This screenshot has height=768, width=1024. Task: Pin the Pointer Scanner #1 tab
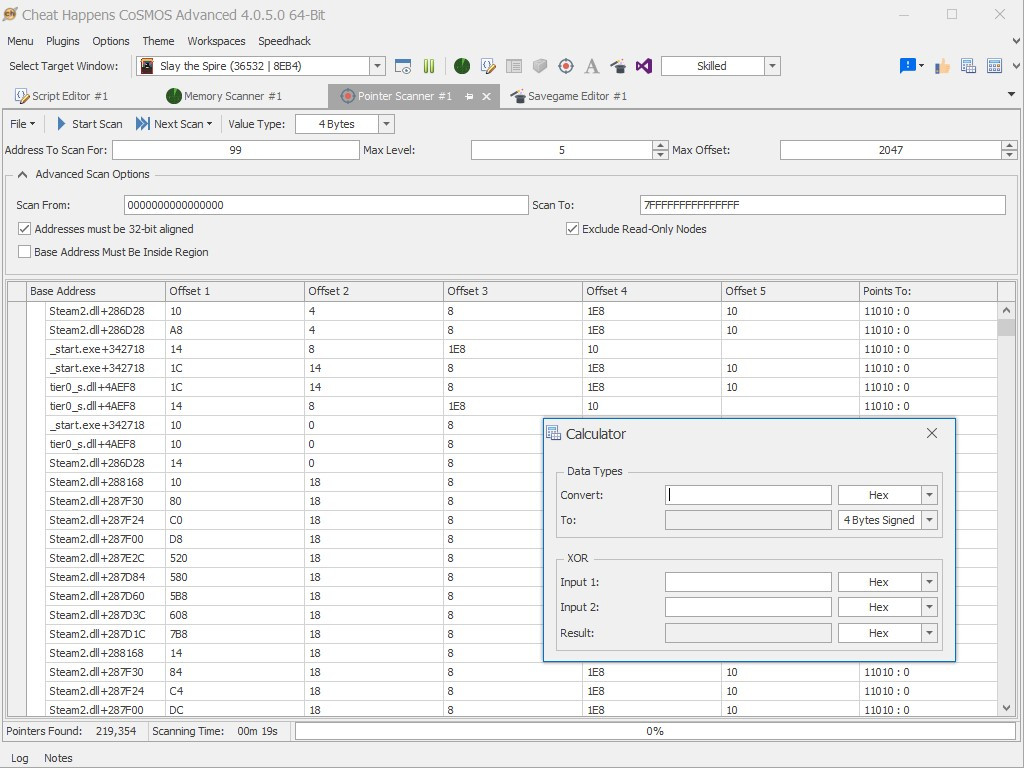tap(469, 96)
